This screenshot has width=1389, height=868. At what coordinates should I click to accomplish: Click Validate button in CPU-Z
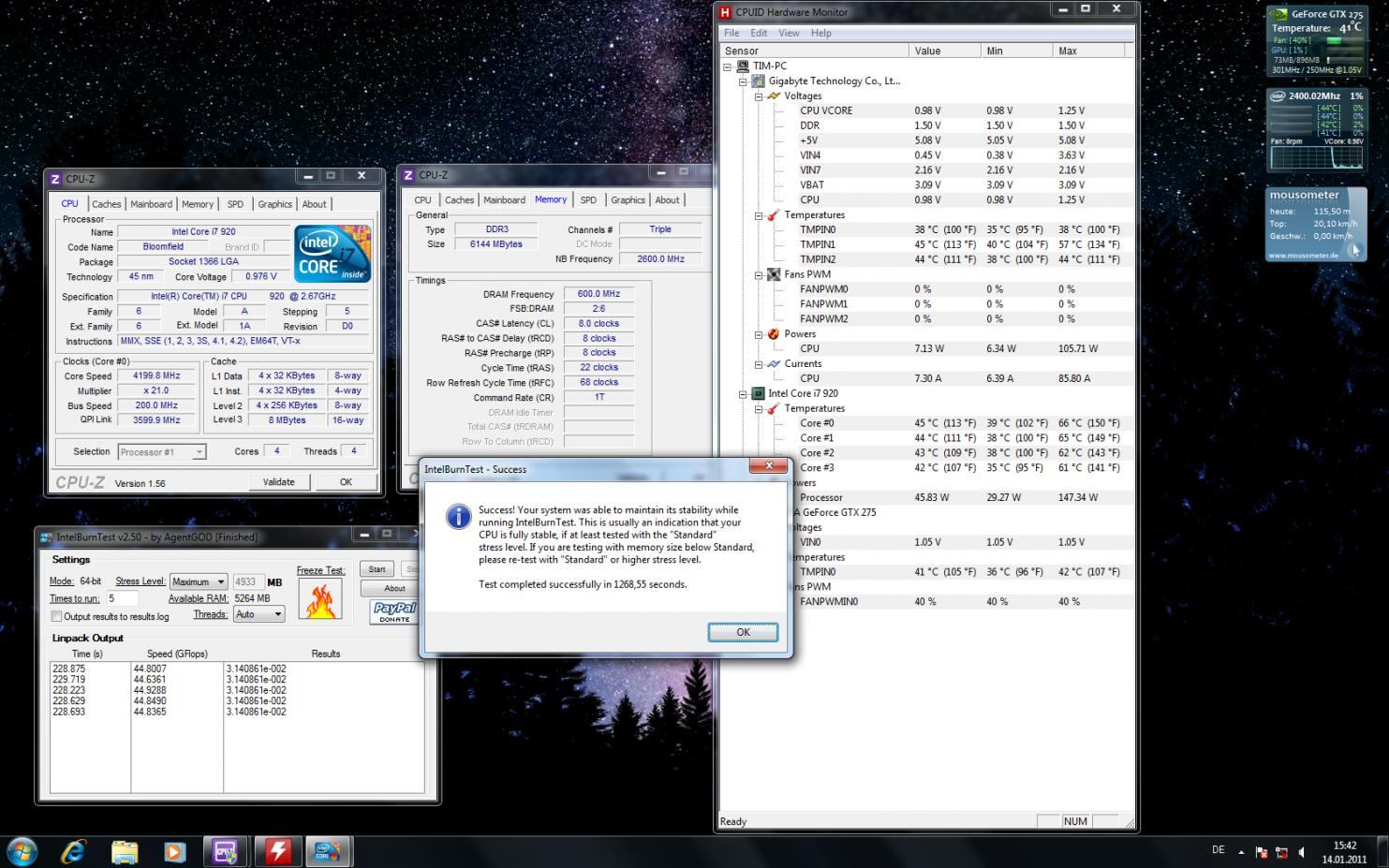(278, 482)
